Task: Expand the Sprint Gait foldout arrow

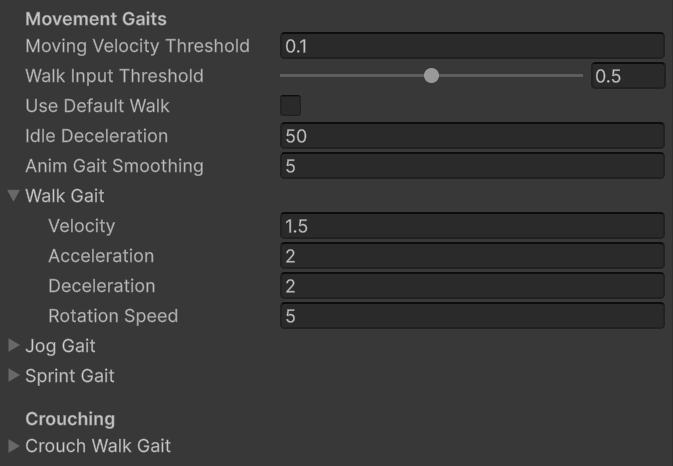Action: click(14, 375)
